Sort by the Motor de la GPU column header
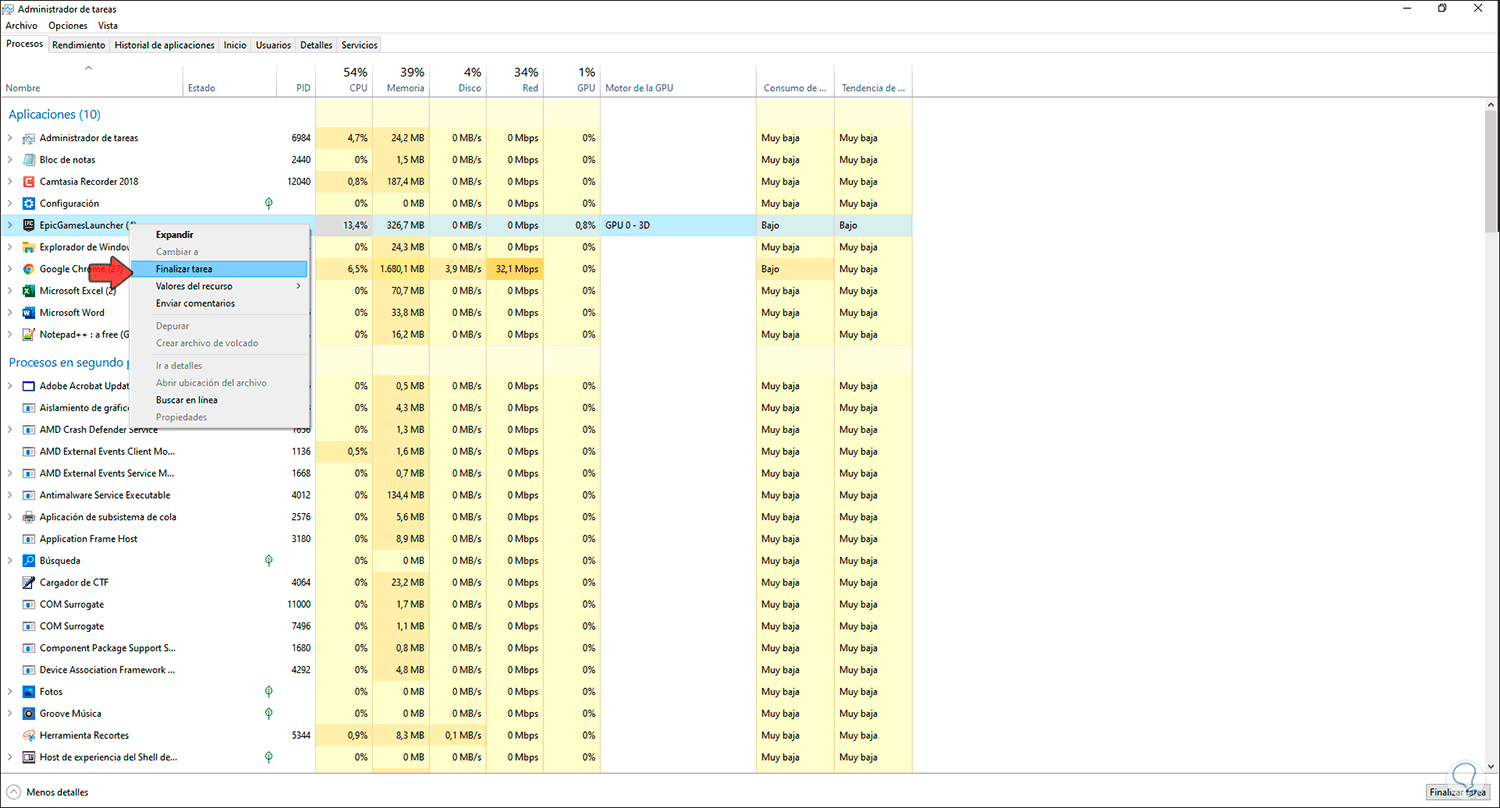Viewport: 1500px width, 808px height. [678, 80]
